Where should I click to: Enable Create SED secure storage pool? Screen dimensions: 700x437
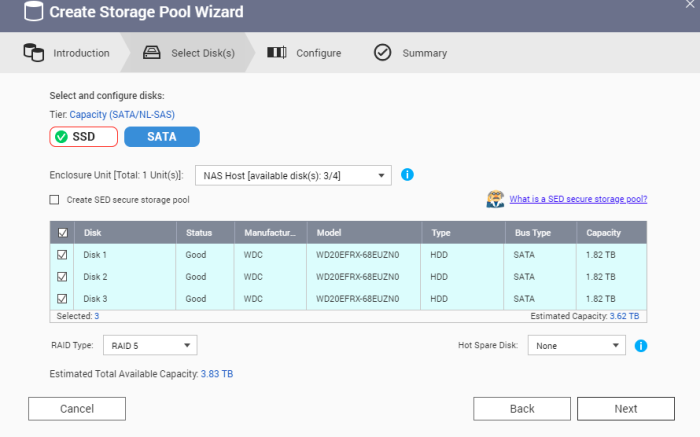(55, 200)
